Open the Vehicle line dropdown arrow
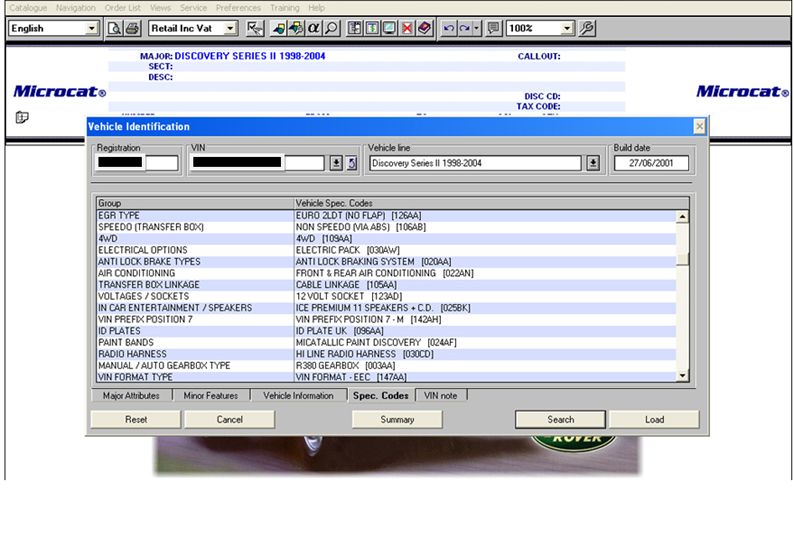Screen dimensions: 794x537 (x=593, y=163)
